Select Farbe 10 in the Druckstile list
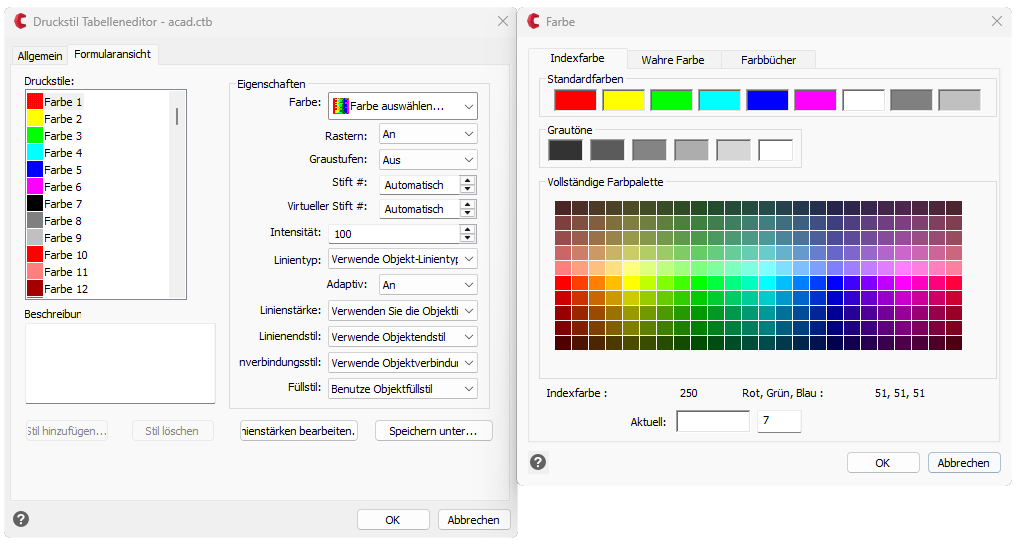Screen dimensions: 1019x546 (x=65, y=255)
